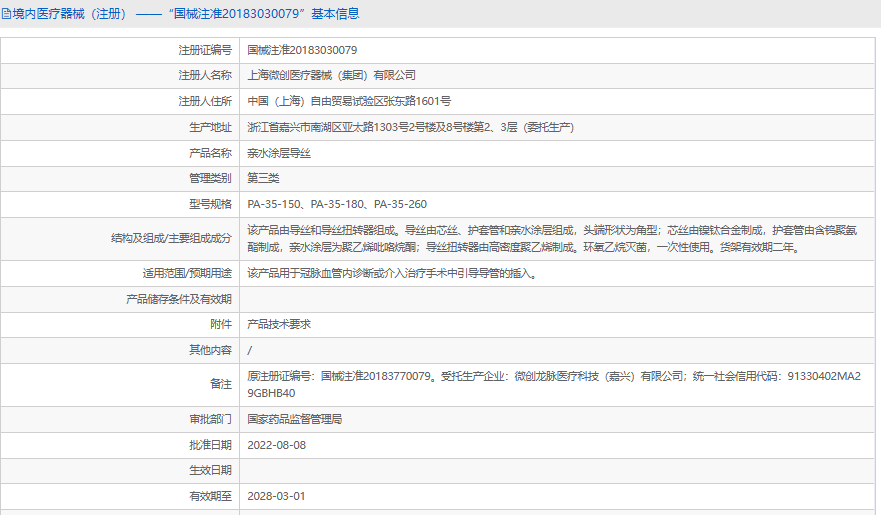Select models PA-35-150、PA-35-180、PA-35-260
Image resolution: width=881 pixels, height=515 pixels.
tap(337, 204)
